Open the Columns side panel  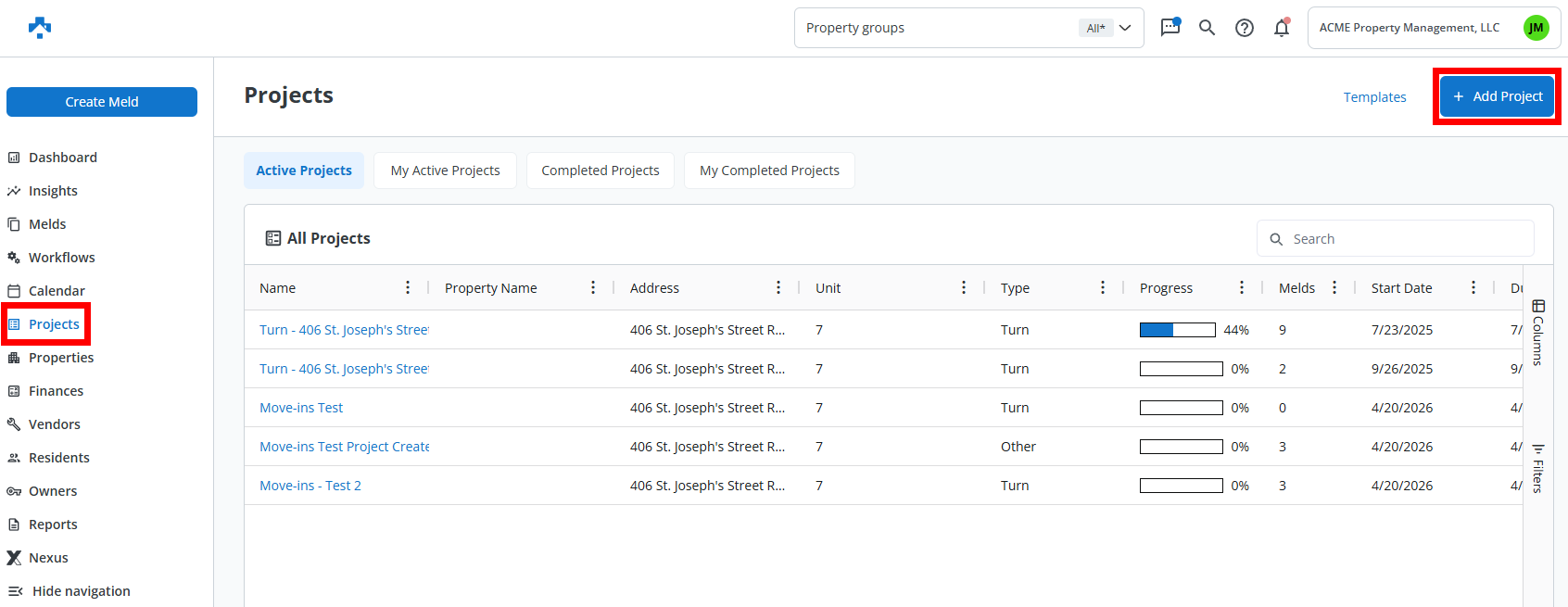[1537, 332]
